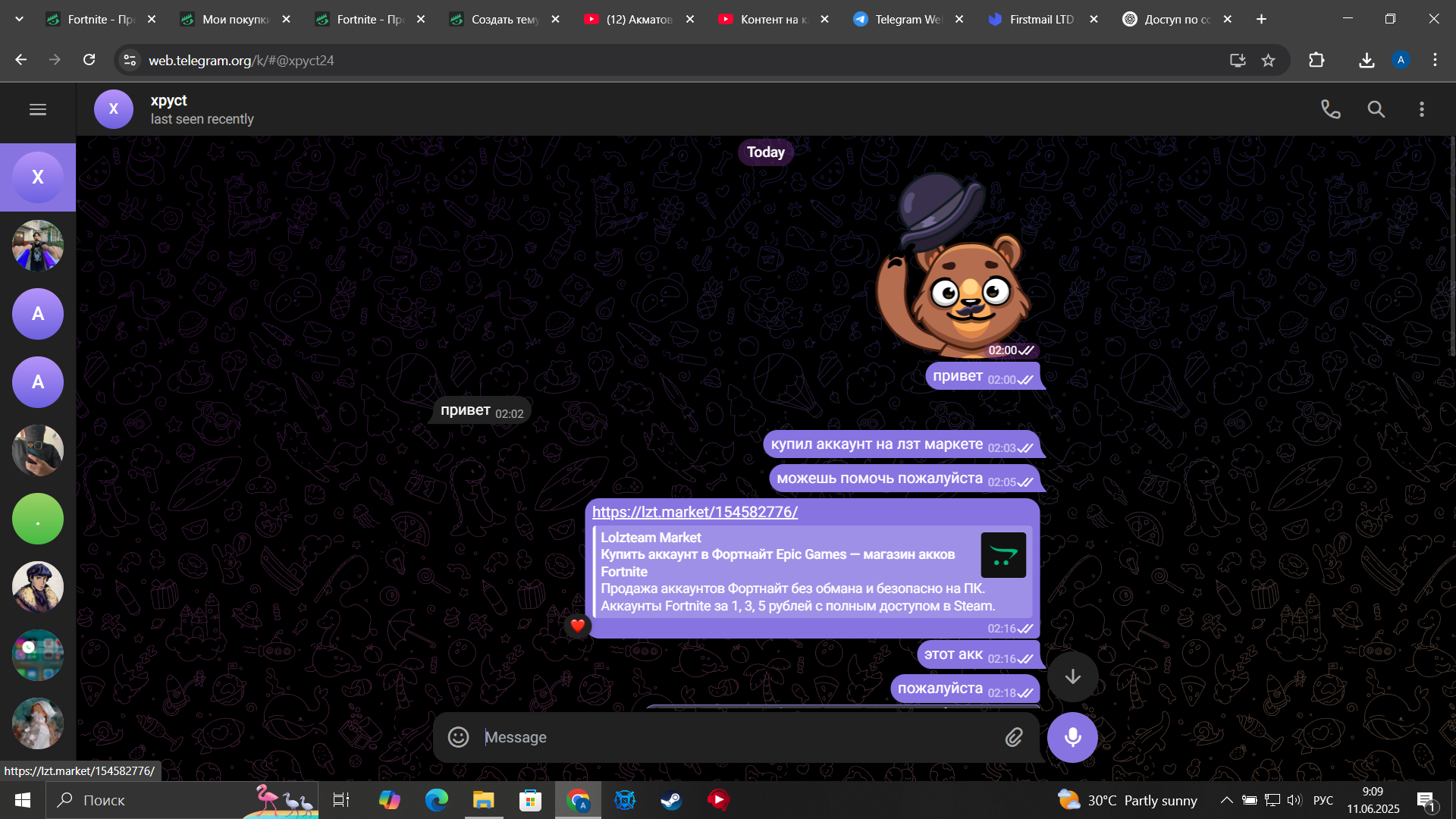The width and height of the screenshot is (1456, 819).
Task: Switch to the Мои покупки browser tab
Action: [x=235, y=20]
